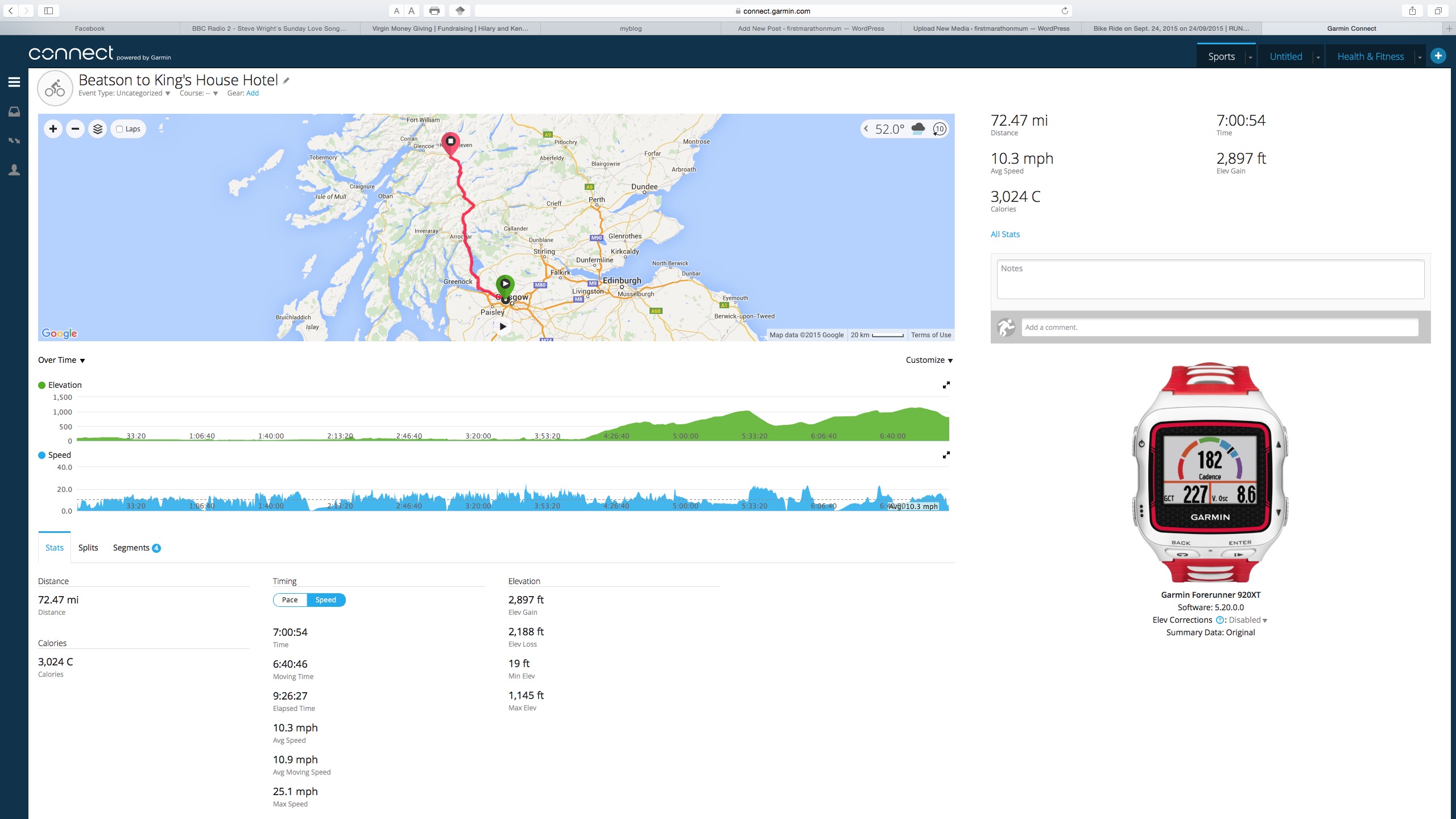Click the pencil icon to edit activity title
The height and width of the screenshot is (819, 1456).
pyautogui.click(x=286, y=81)
